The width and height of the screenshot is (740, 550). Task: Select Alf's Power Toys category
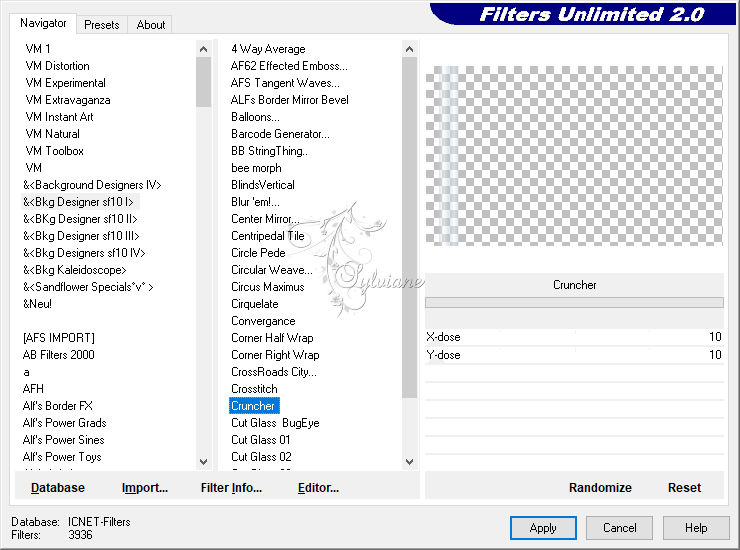pos(62,457)
